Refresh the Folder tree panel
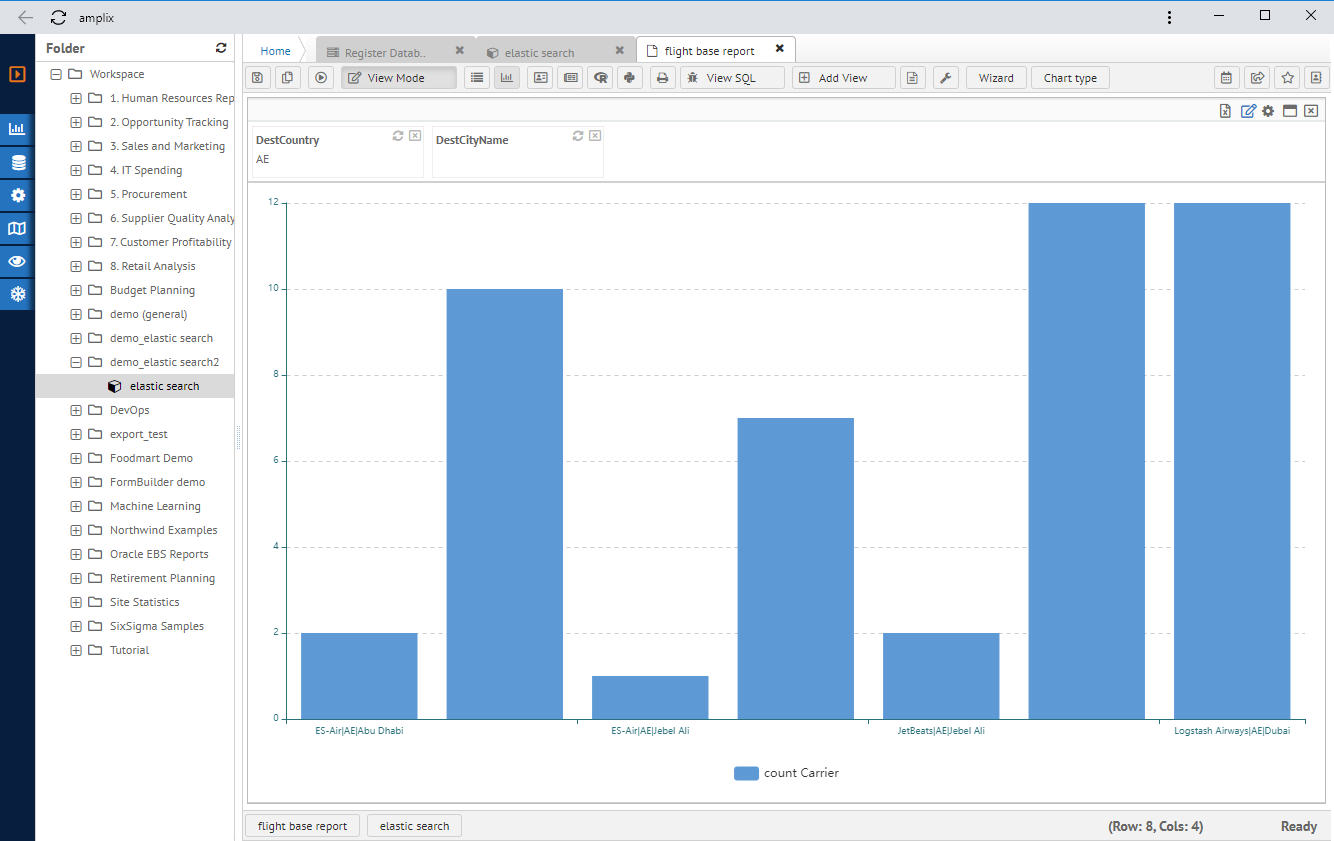This screenshot has width=1334, height=841. click(221, 48)
